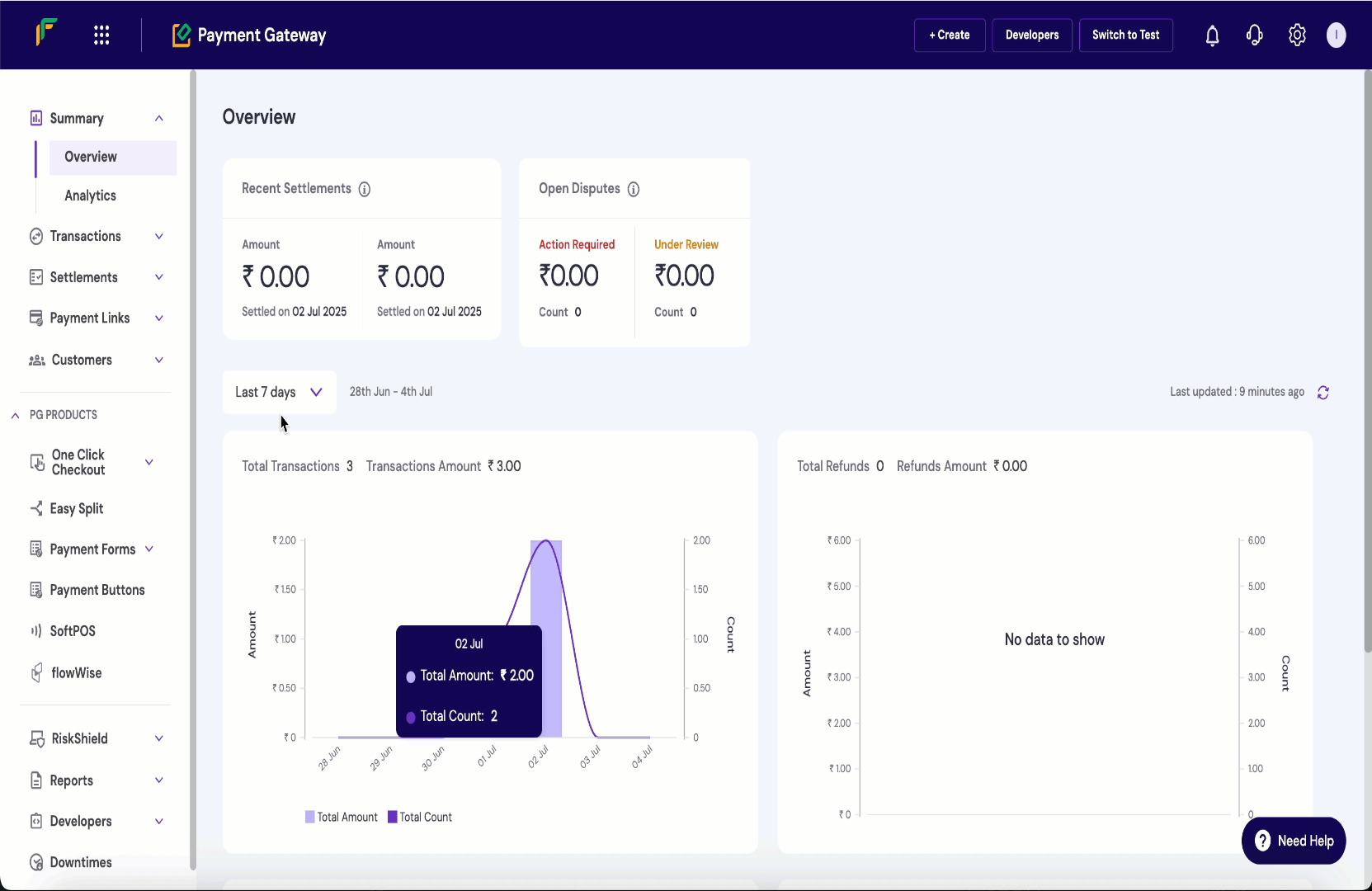Click the Payment Gateway logo icon
This screenshot has width=1372, height=891.
(x=182, y=35)
